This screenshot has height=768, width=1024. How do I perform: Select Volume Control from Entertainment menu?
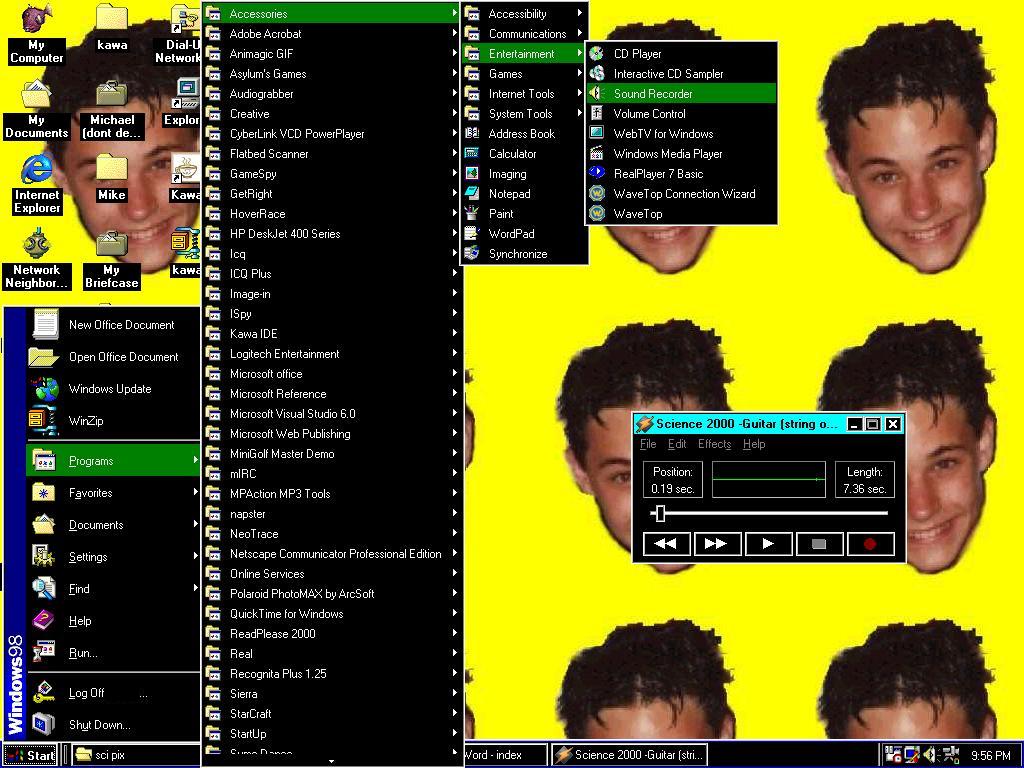point(649,114)
